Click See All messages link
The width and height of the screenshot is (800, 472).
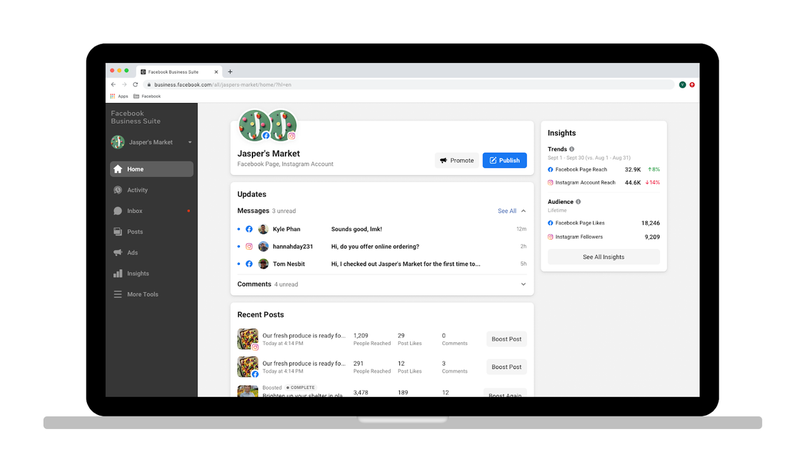pos(507,211)
